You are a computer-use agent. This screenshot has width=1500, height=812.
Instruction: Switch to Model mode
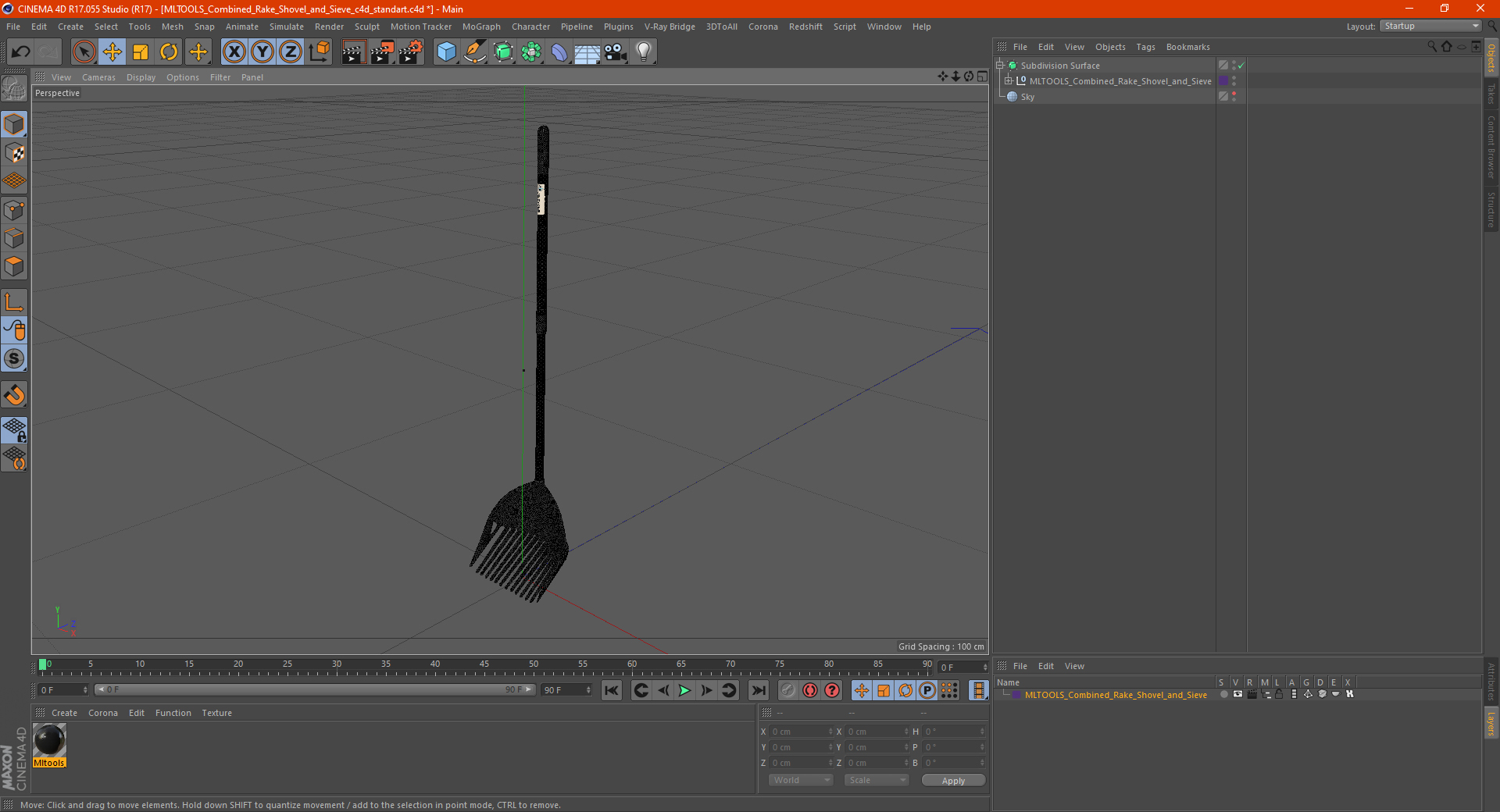[14, 124]
